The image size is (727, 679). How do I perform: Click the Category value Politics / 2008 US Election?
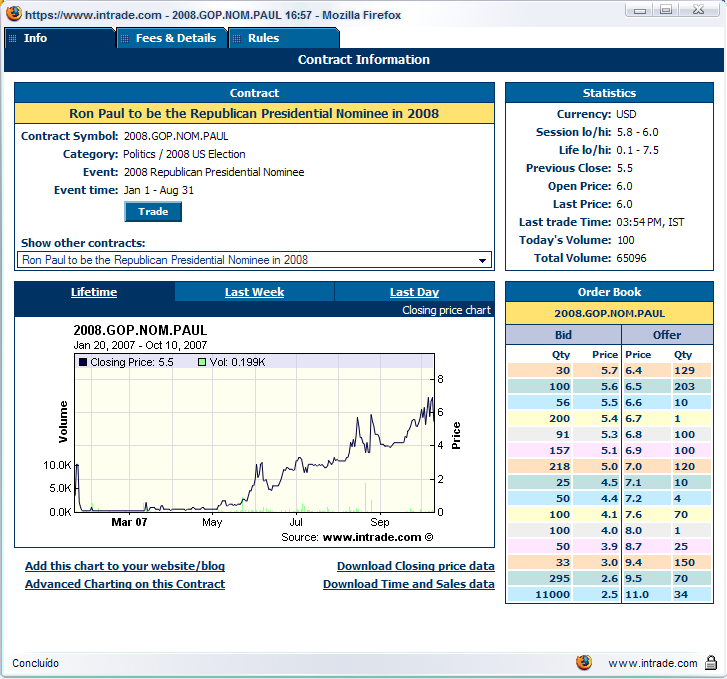pyautogui.click(x=184, y=154)
